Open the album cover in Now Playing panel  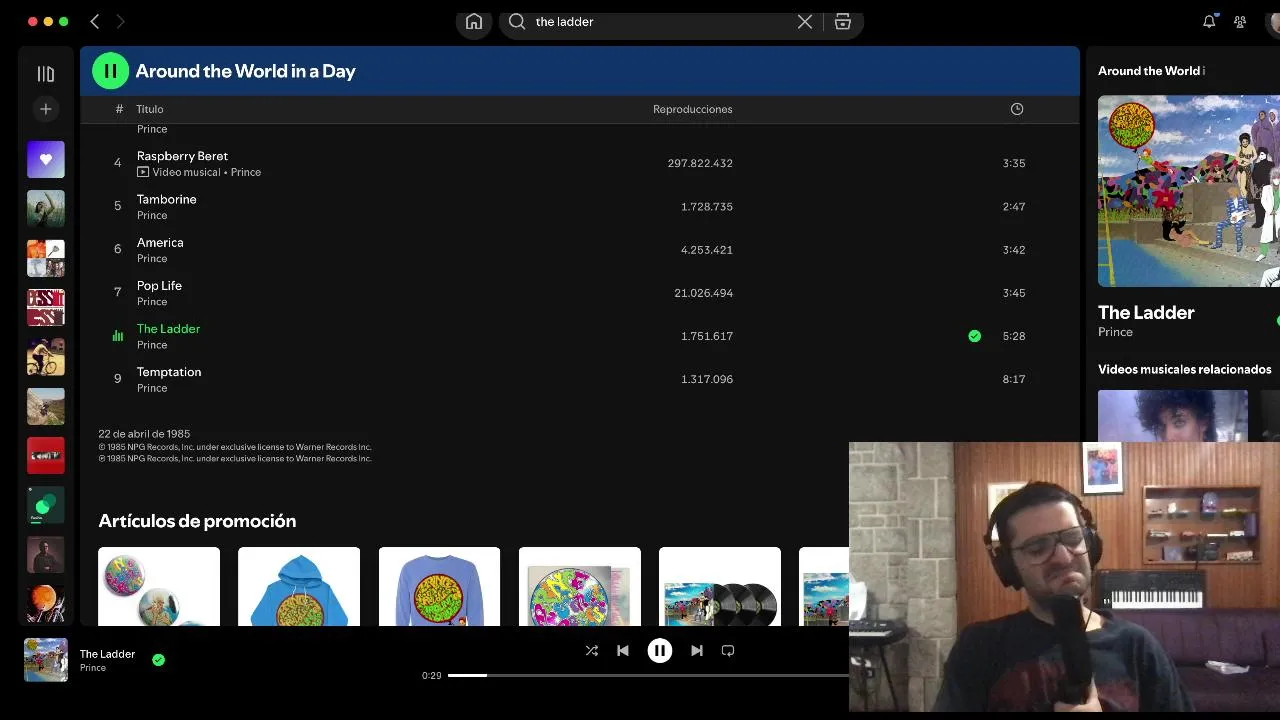pos(1189,191)
